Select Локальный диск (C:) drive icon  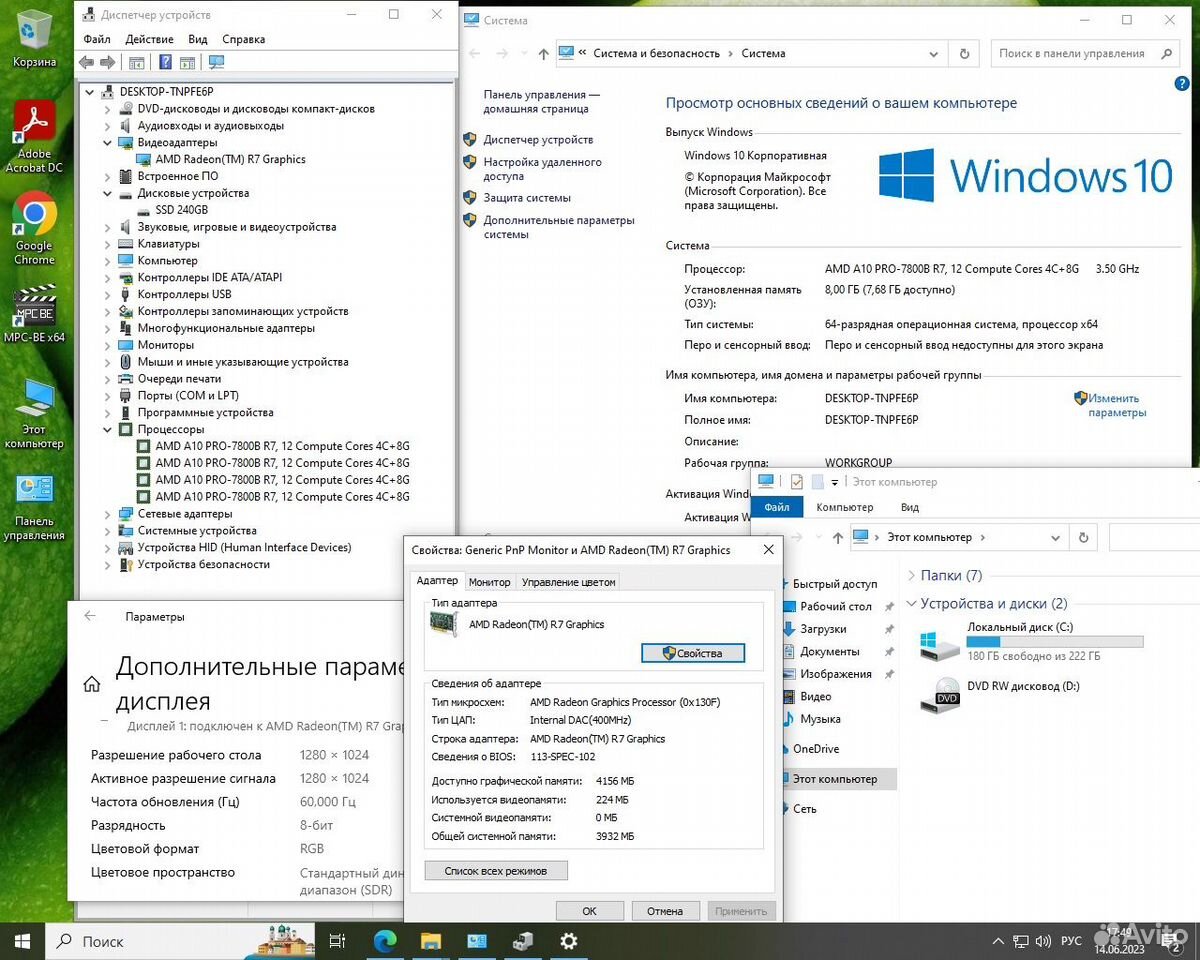(x=941, y=645)
